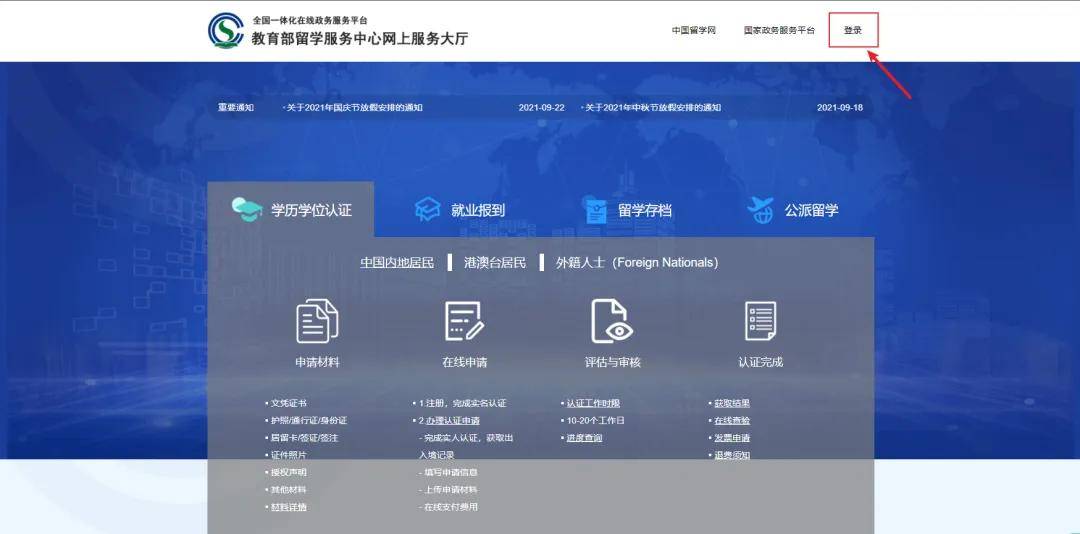The image size is (1080, 534).
Task: Open the 办理认证申请 link
Action: (453, 420)
